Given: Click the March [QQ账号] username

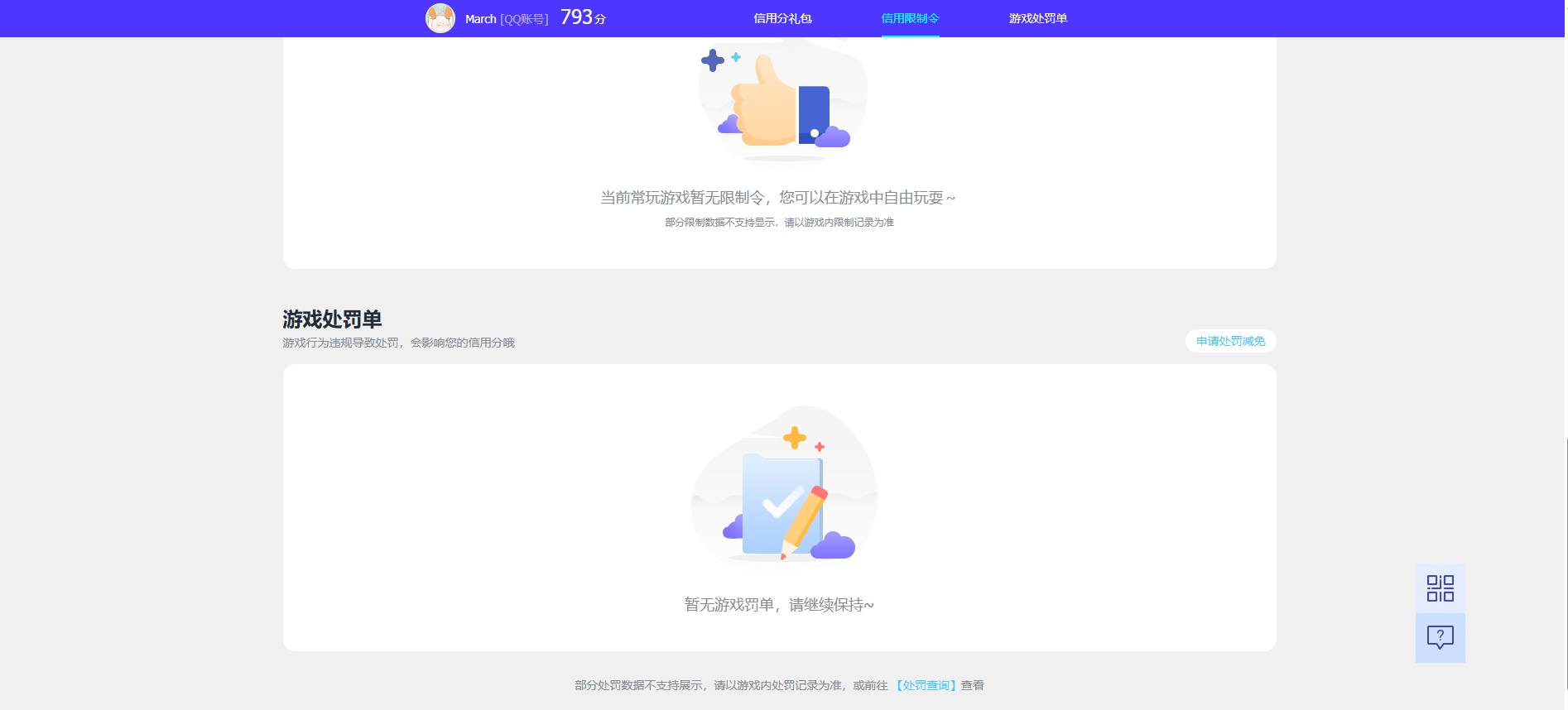Looking at the screenshot, I should (x=507, y=19).
